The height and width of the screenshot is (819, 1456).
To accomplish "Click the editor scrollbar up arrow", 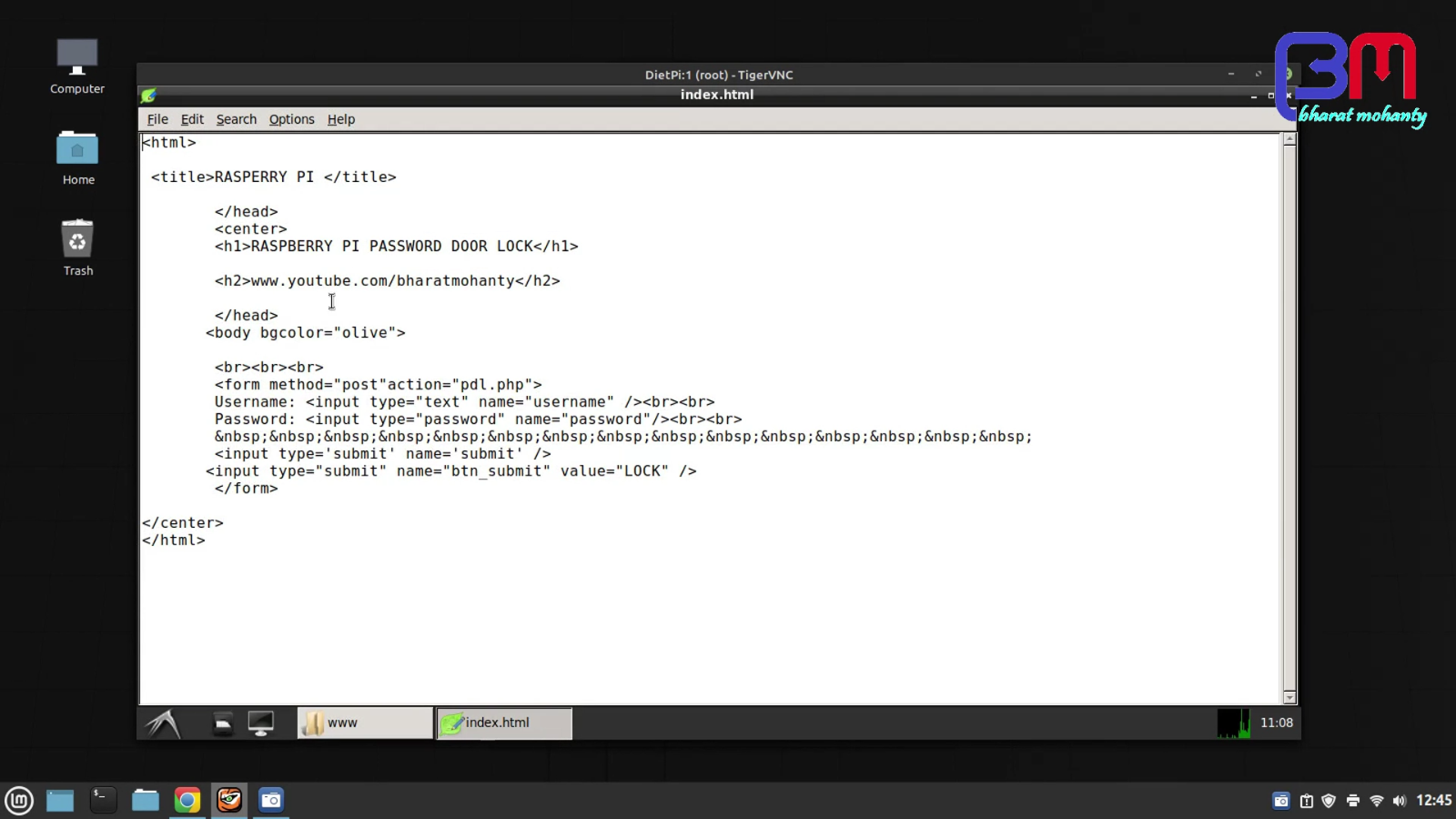I will pyautogui.click(x=1289, y=140).
